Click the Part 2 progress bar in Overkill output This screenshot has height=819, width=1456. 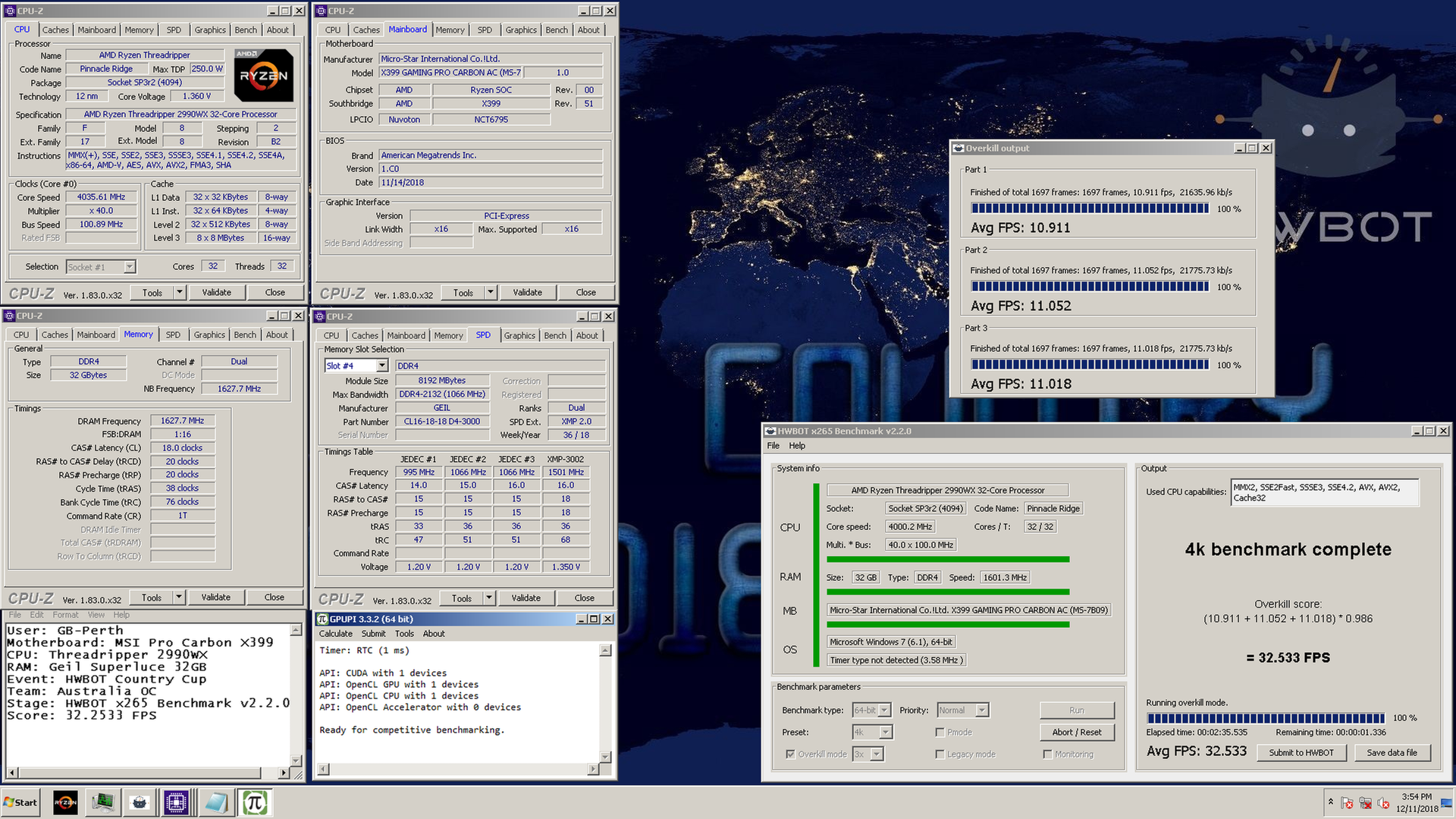pyautogui.click(x=1090, y=287)
